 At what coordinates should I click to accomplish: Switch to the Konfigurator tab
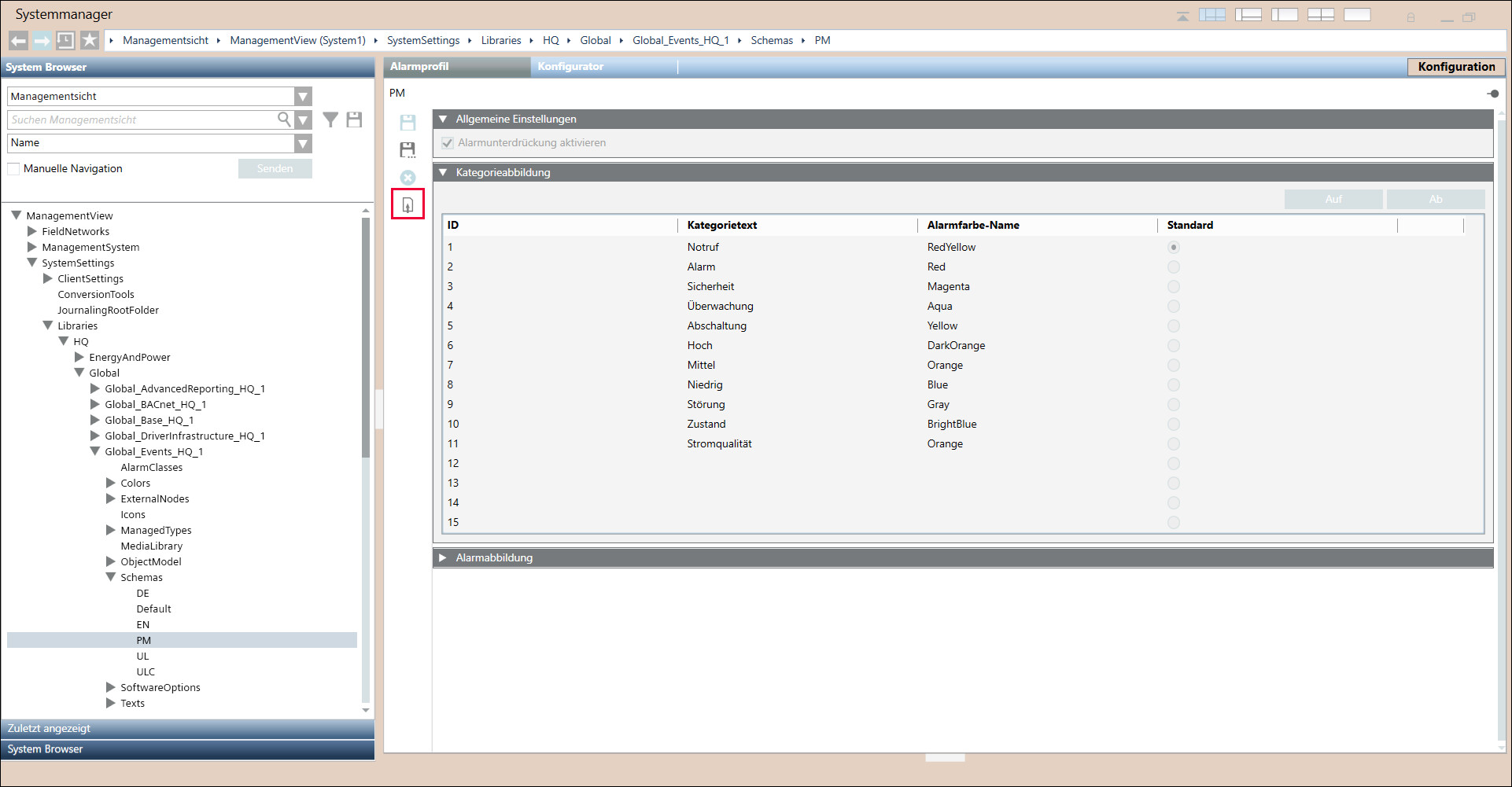click(x=570, y=67)
